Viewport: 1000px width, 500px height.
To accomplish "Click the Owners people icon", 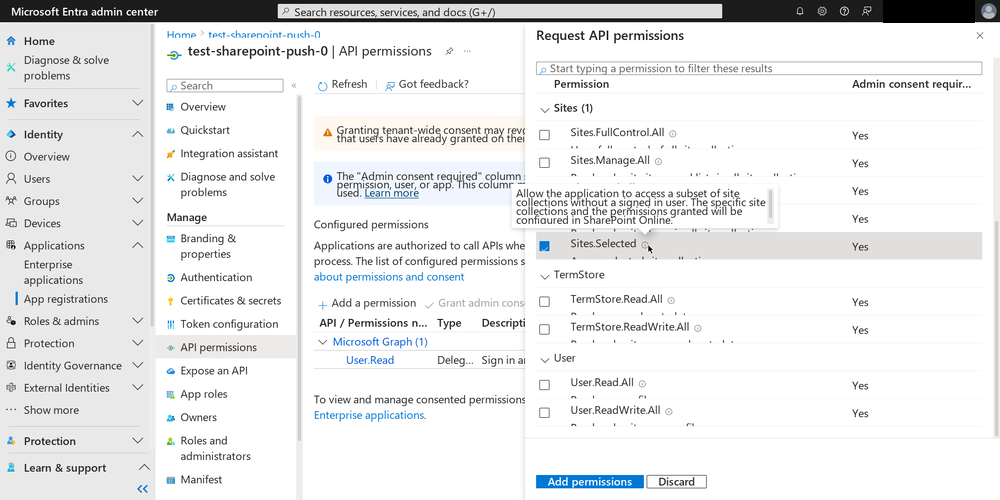I will point(170,418).
